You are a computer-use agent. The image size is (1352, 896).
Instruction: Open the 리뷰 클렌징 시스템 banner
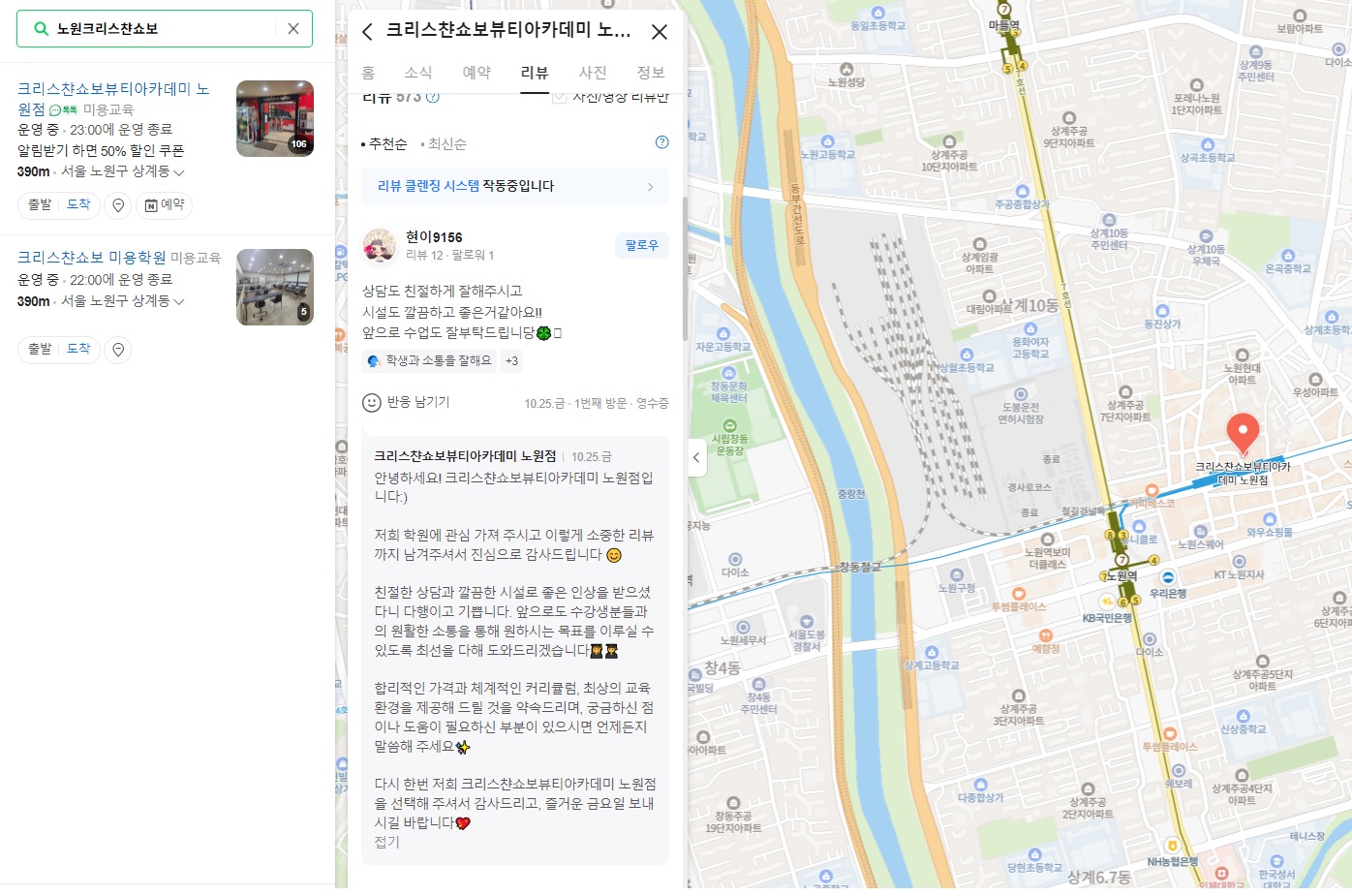pyautogui.click(x=515, y=186)
